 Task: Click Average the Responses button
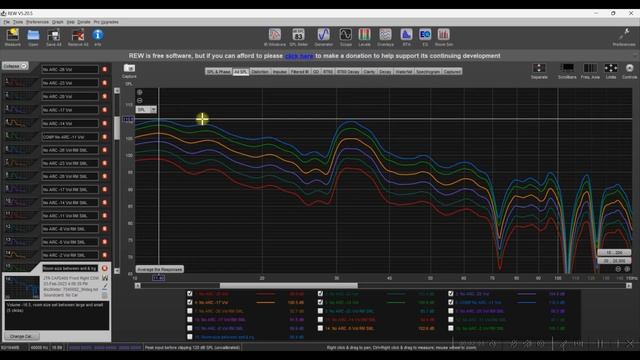point(160,269)
